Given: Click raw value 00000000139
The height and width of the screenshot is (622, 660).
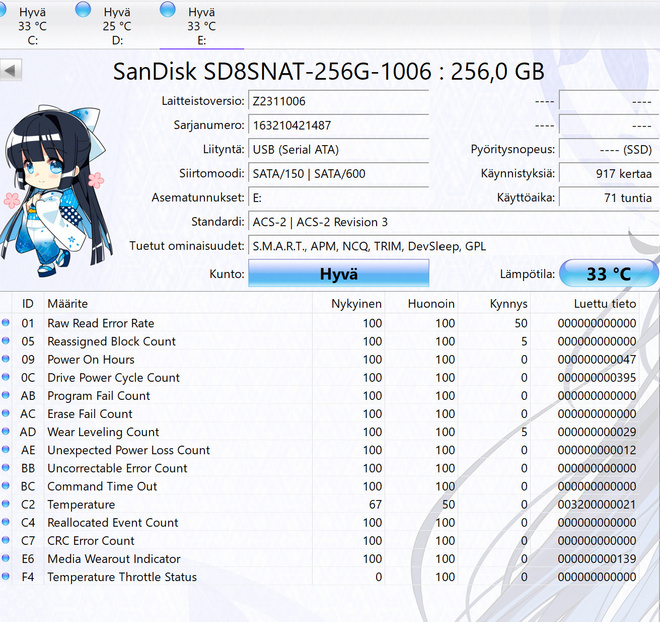Looking at the screenshot, I should [596, 558].
